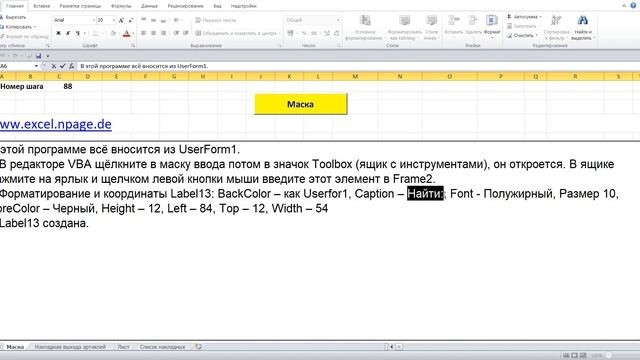Screen dimensions: 640x360
Task: Open the Quick Access Toolbar customize arrow
Action: pos(48,56)
